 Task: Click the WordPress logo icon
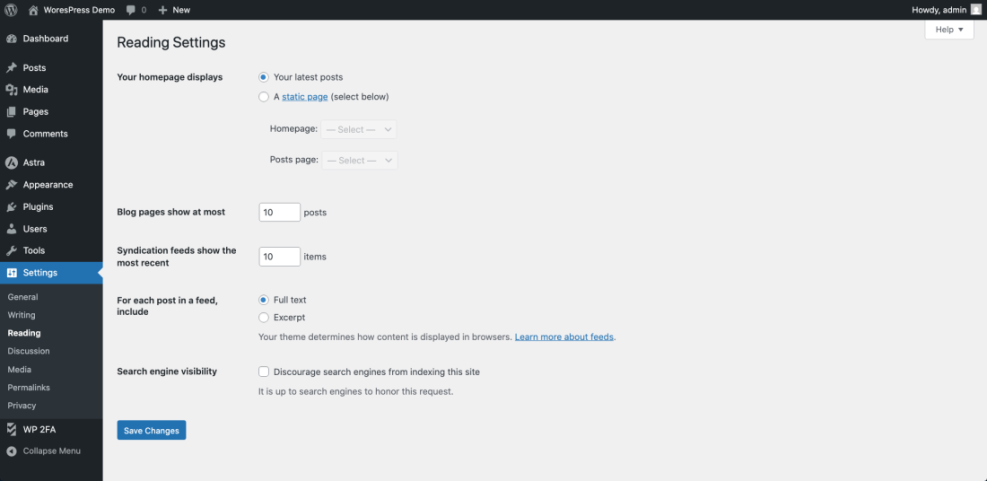click(11, 10)
